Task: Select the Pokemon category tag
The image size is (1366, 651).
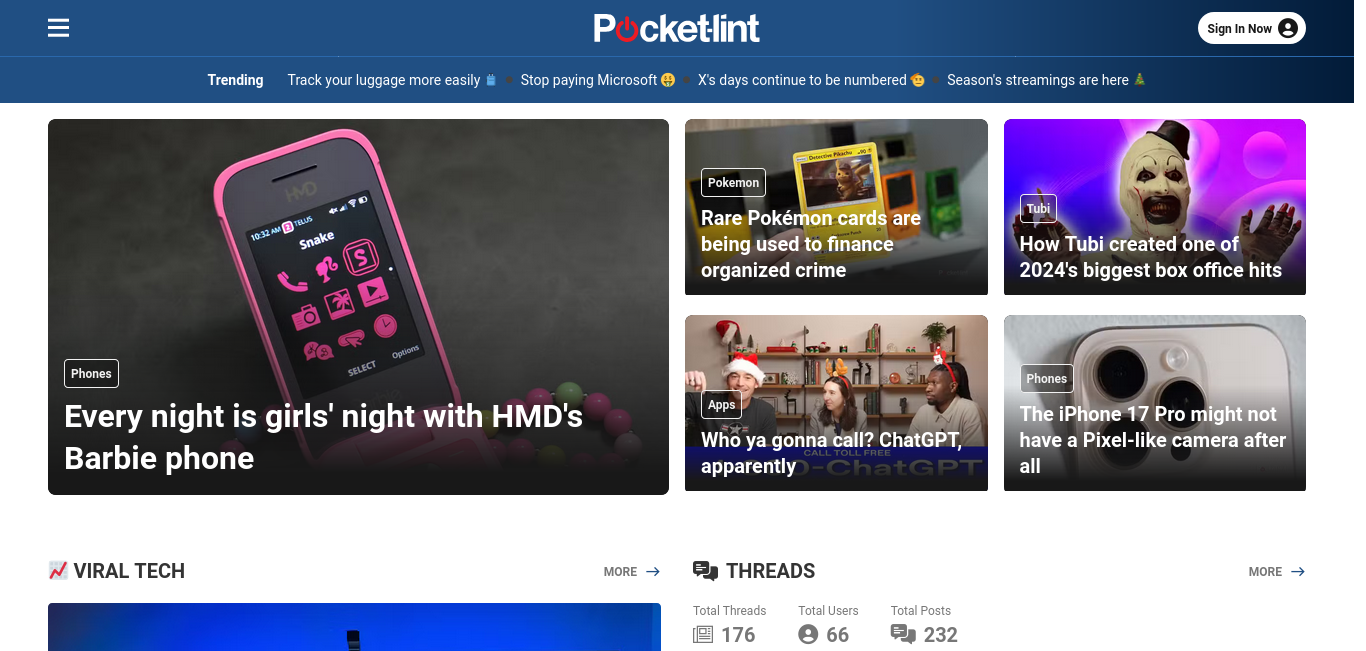Action: click(x=733, y=182)
